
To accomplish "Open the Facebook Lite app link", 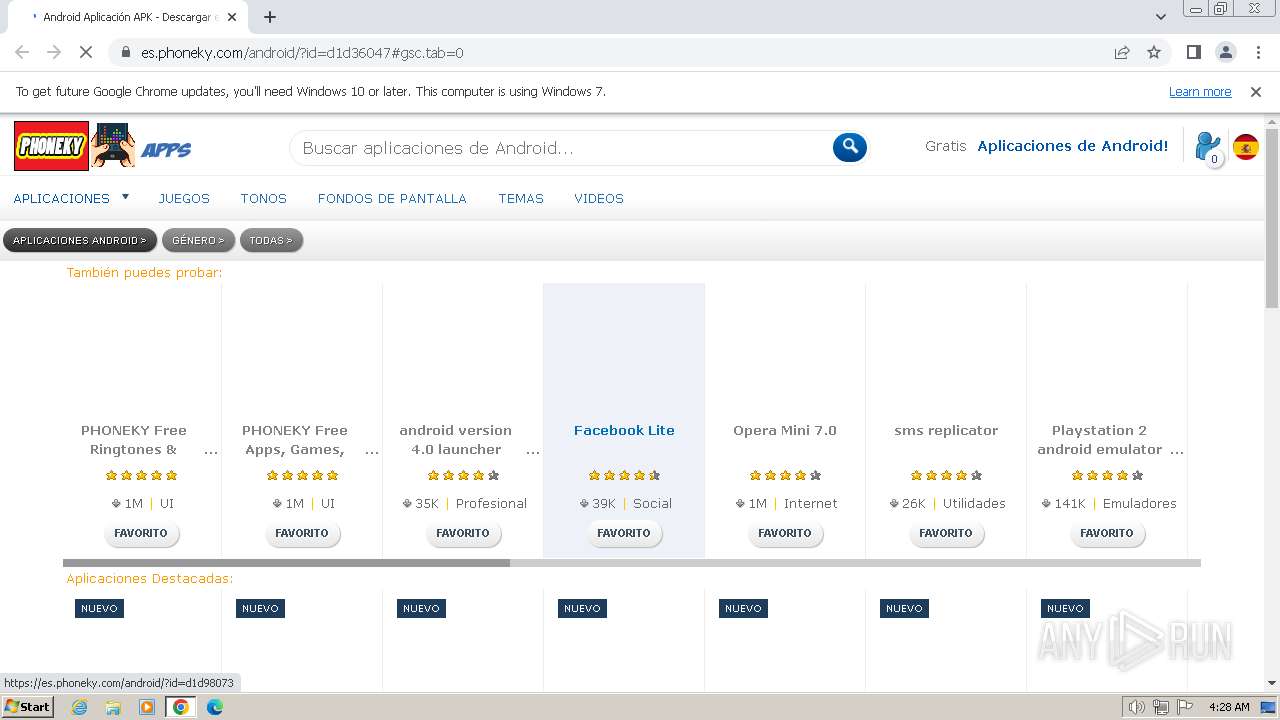I will point(624,430).
